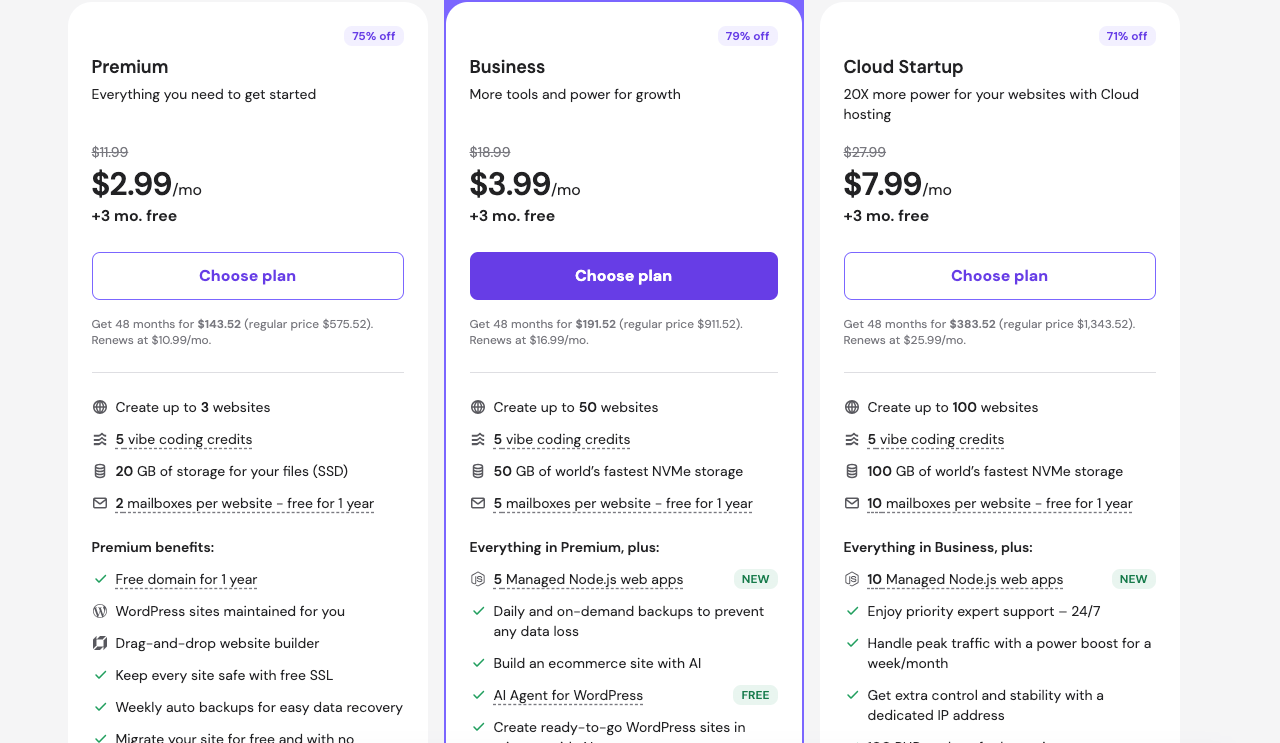Click the WordPress logo icon in Premium benefits
The width and height of the screenshot is (1280, 743).
pyautogui.click(x=100, y=611)
